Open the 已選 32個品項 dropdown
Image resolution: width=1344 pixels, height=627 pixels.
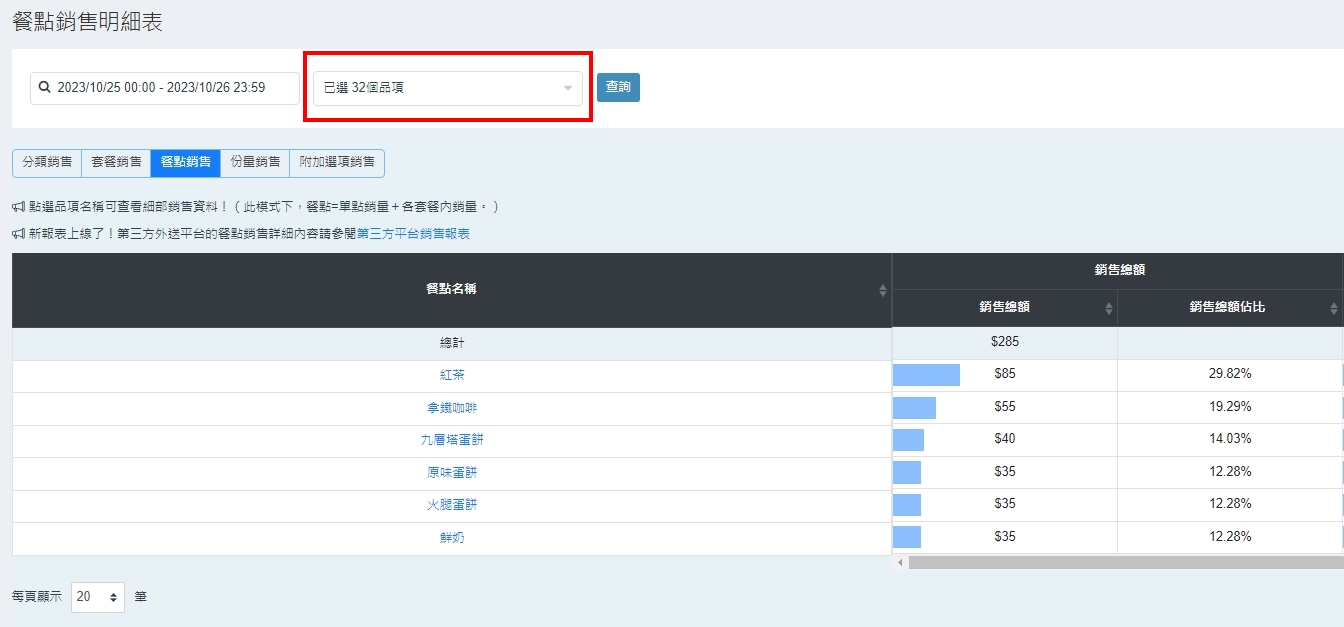click(447, 88)
